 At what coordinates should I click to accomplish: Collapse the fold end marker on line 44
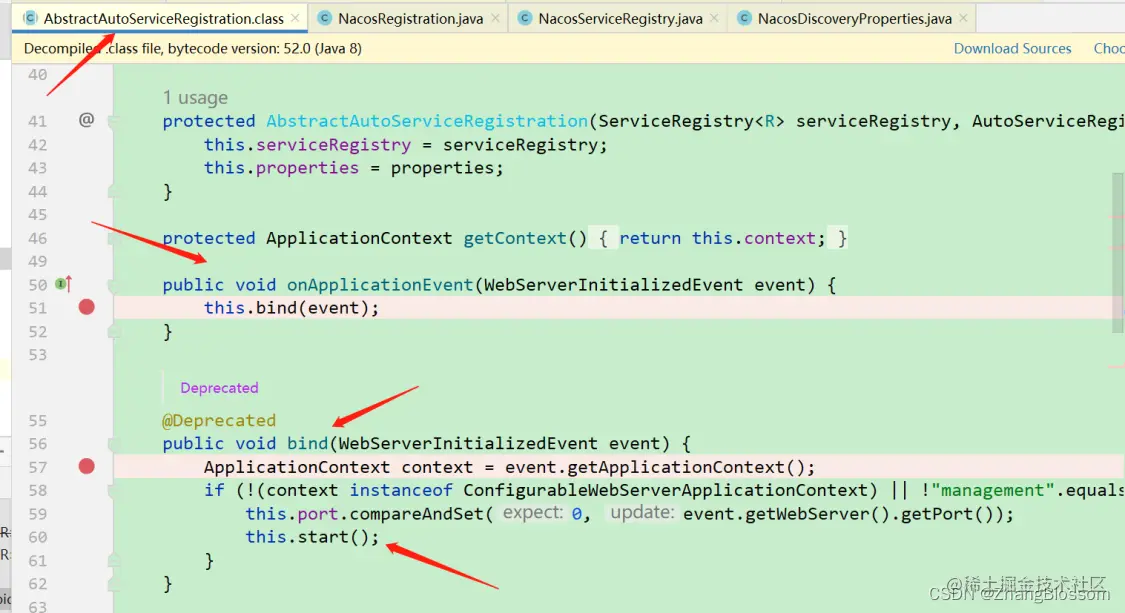click(x=113, y=191)
